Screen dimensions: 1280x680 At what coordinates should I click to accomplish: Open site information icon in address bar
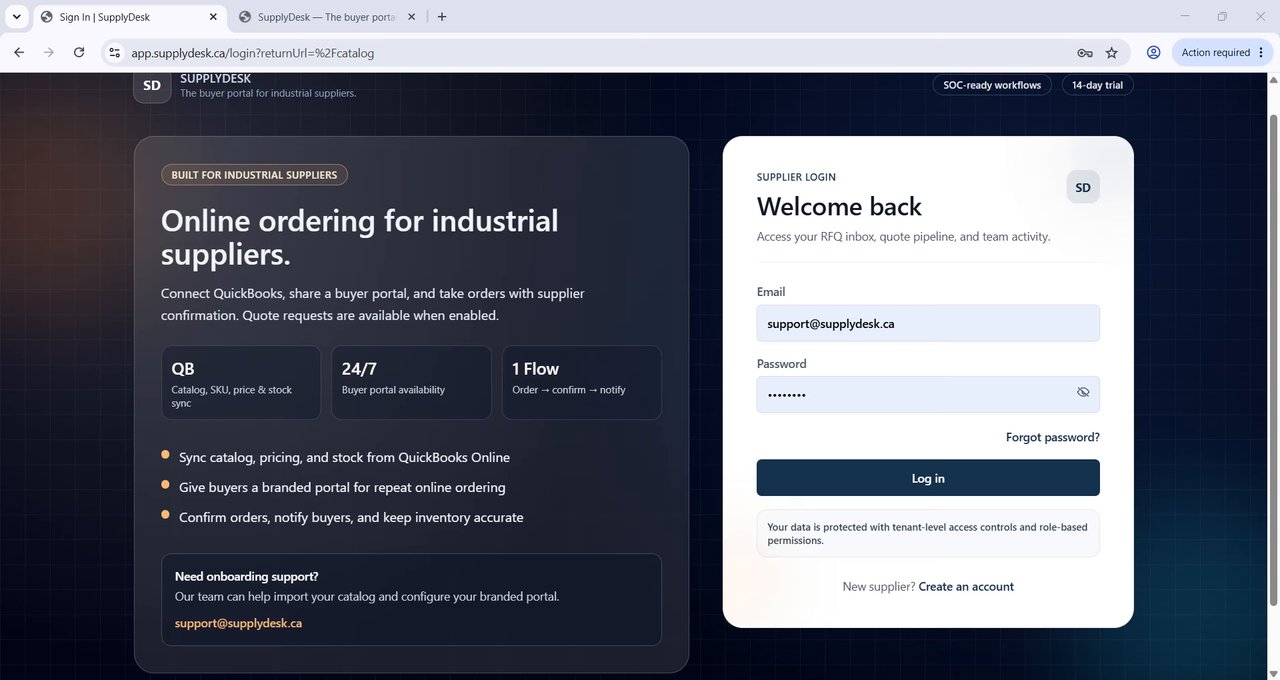click(114, 53)
